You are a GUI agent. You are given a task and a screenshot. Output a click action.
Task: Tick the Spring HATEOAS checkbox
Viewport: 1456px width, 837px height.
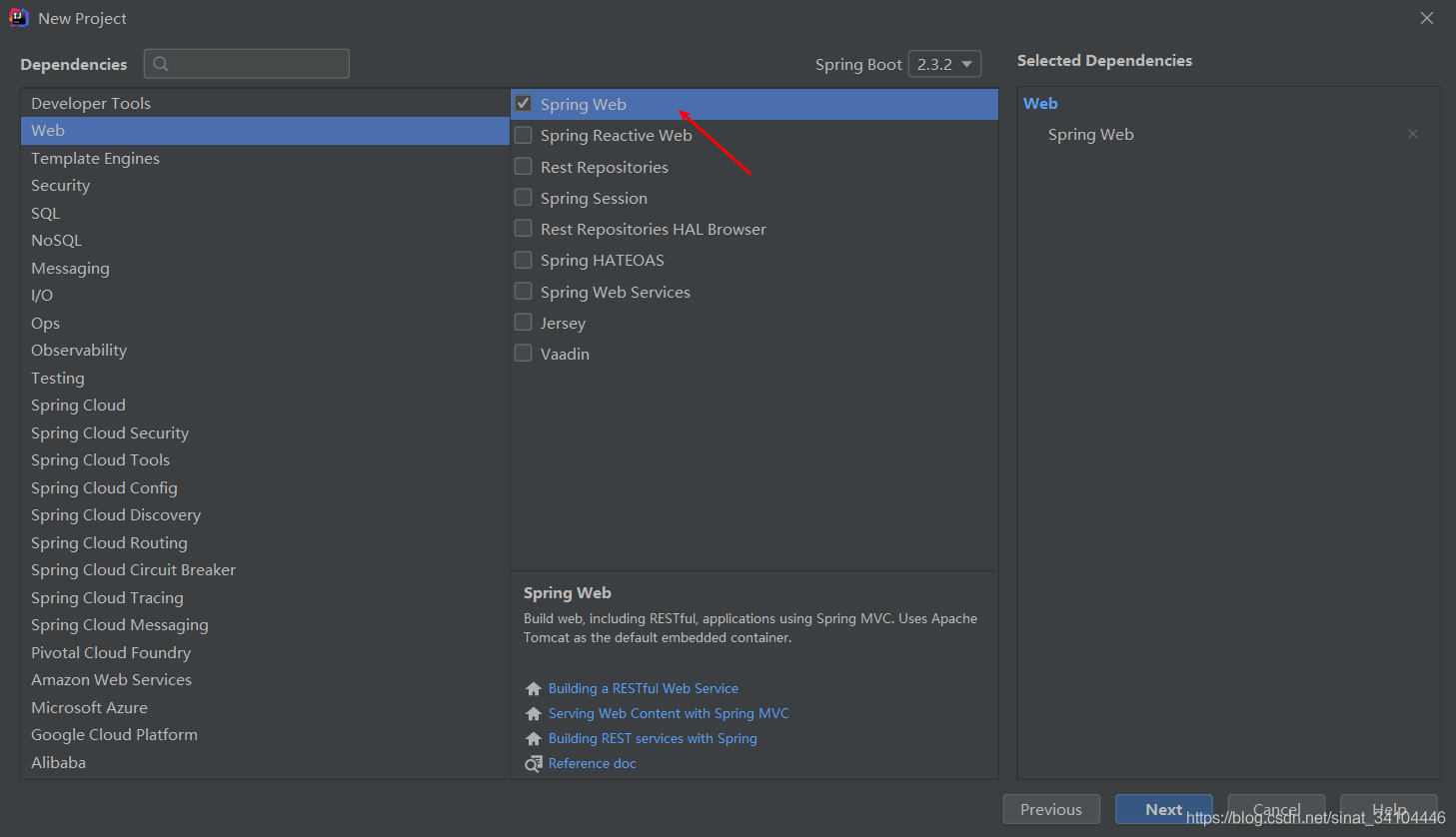(x=524, y=261)
